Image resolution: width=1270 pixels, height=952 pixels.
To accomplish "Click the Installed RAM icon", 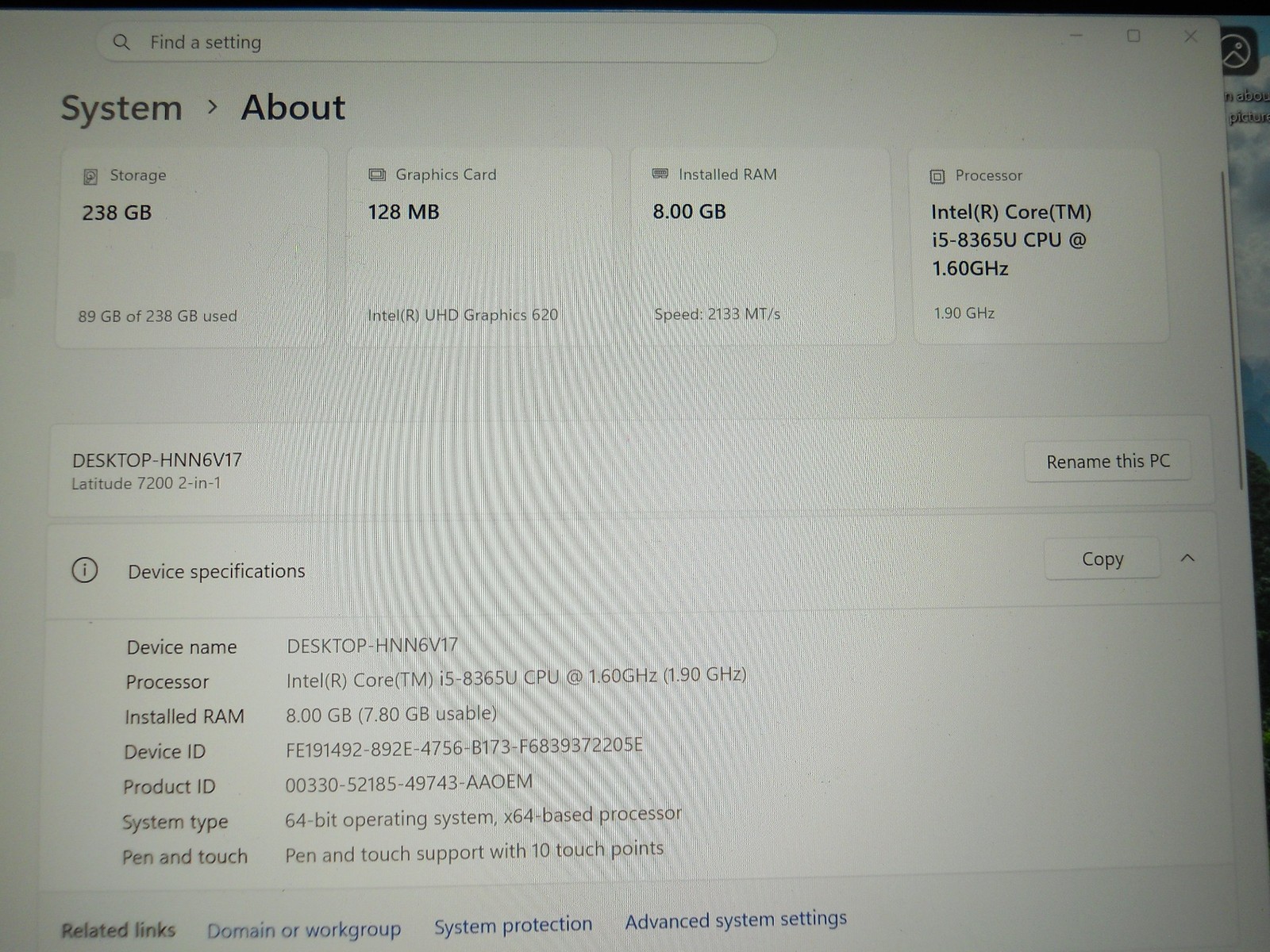I will [660, 174].
